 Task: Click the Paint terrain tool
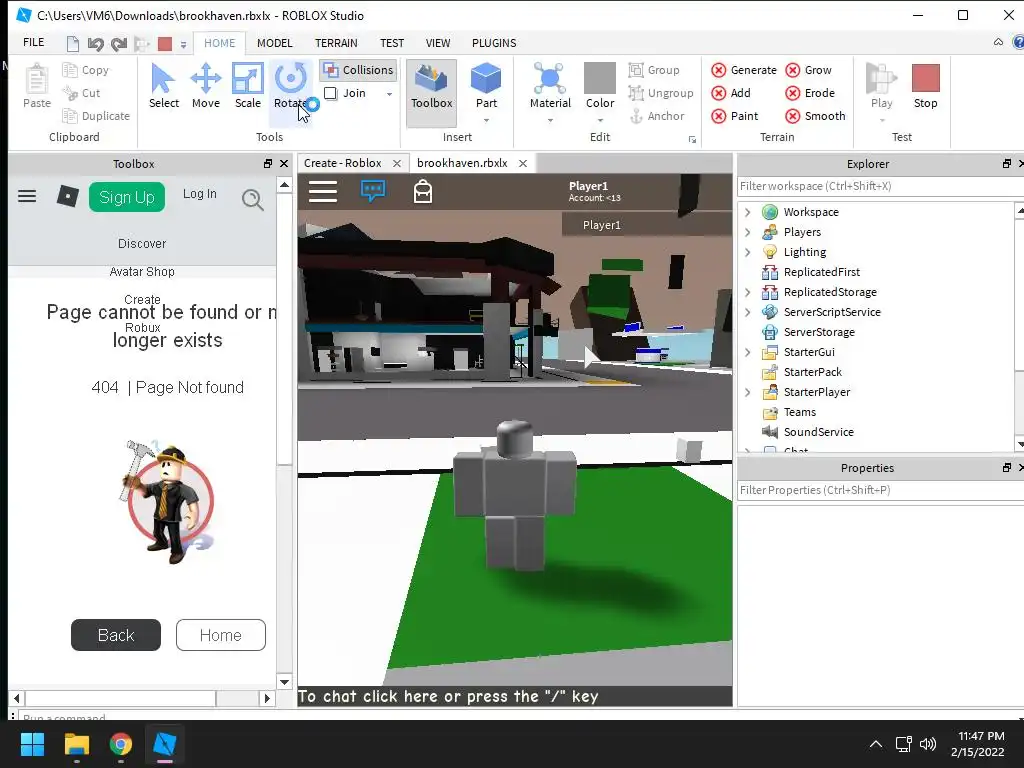coord(735,116)
